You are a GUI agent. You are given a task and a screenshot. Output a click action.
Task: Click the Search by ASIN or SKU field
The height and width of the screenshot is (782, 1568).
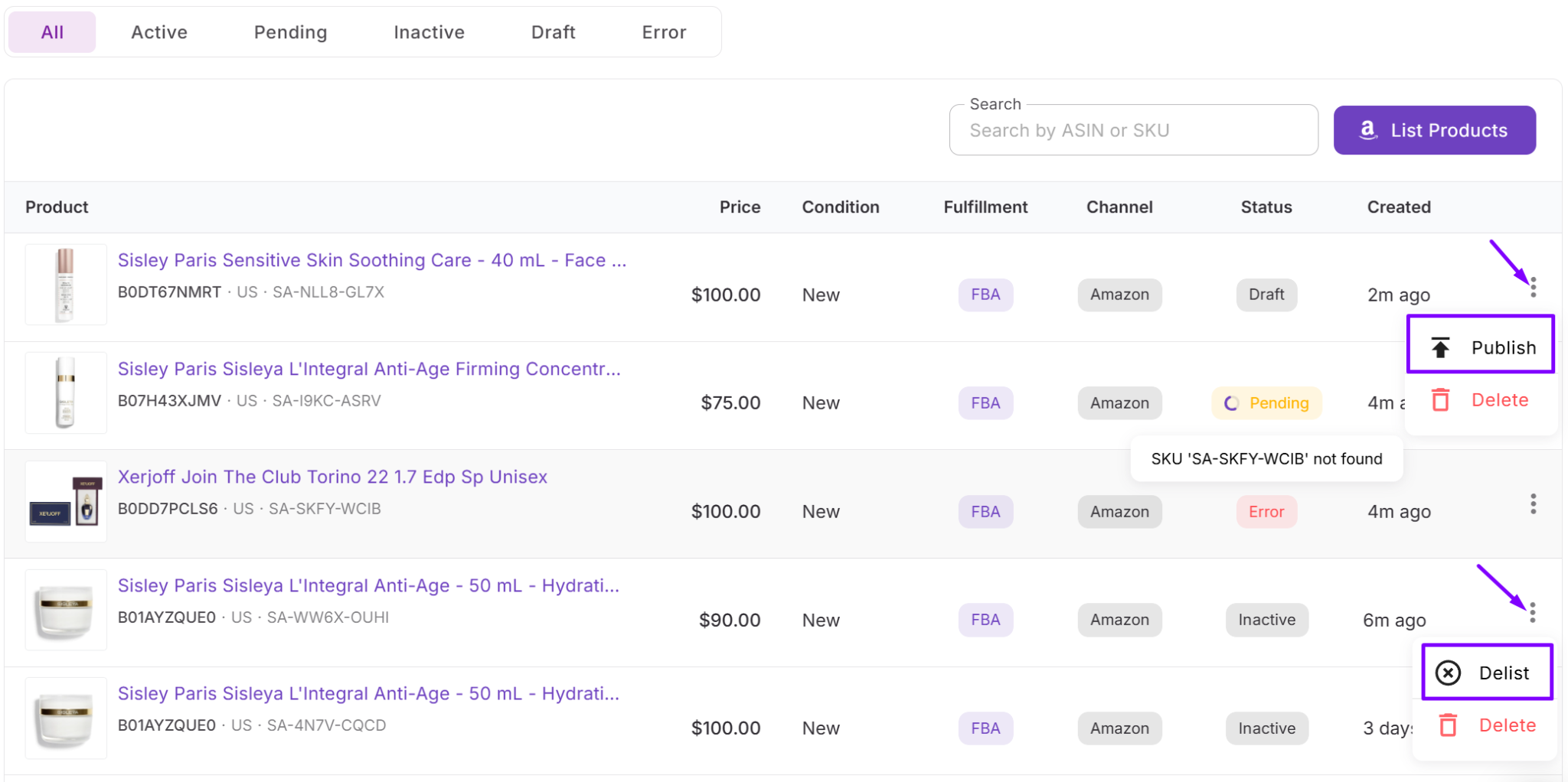point(1133,131)
